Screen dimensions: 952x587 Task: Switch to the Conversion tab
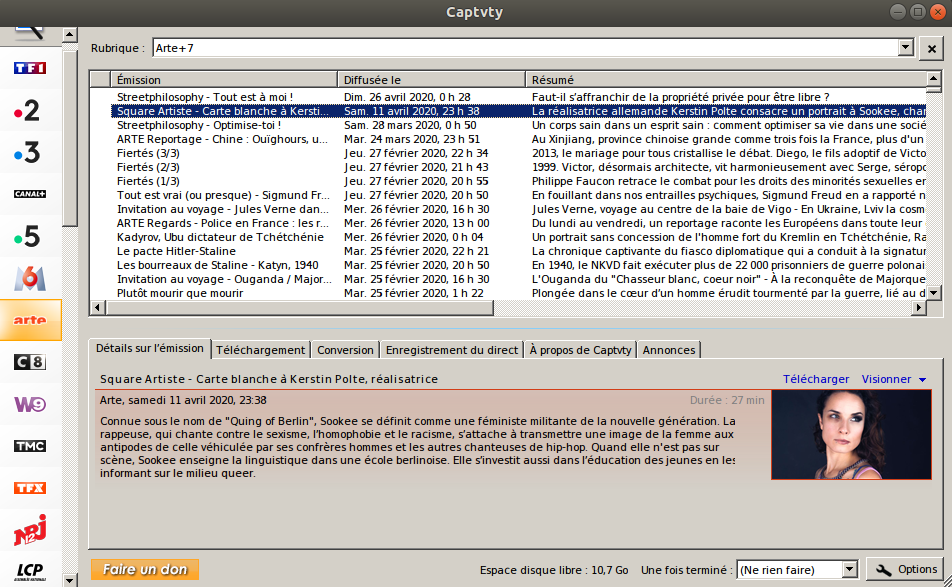point(345,350)
